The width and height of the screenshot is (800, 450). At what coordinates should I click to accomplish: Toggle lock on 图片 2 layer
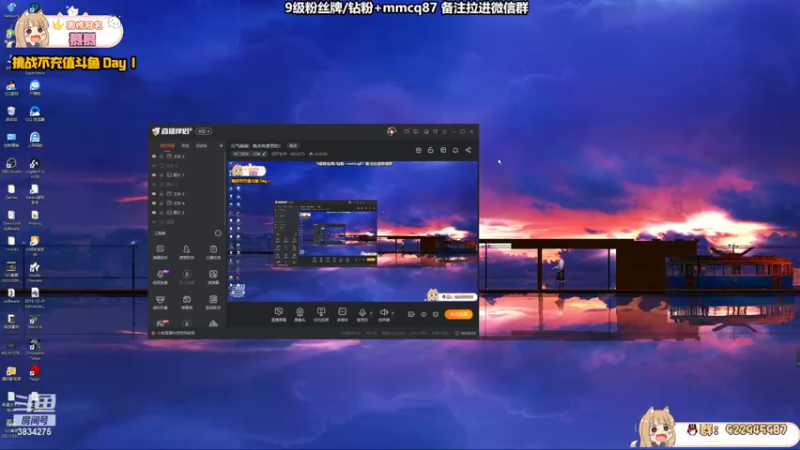pyautogui.click(x=162, y=212)
